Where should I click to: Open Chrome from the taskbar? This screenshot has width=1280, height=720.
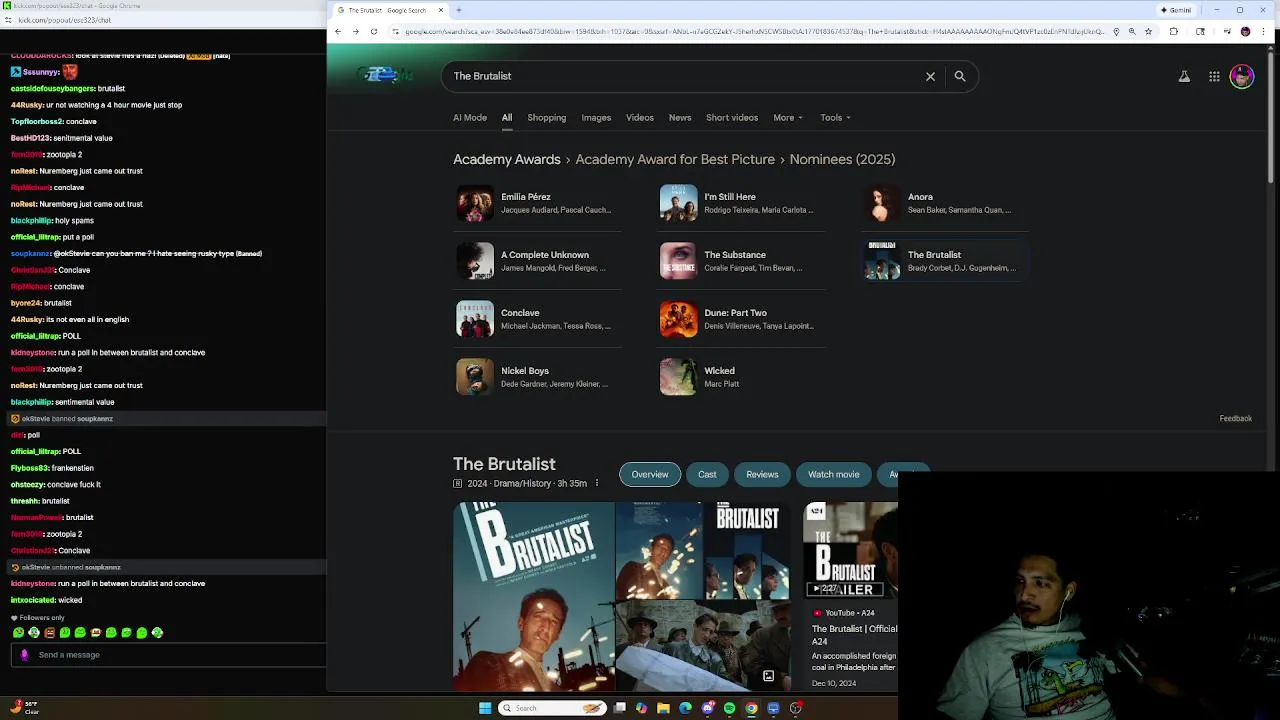(751, 708)
